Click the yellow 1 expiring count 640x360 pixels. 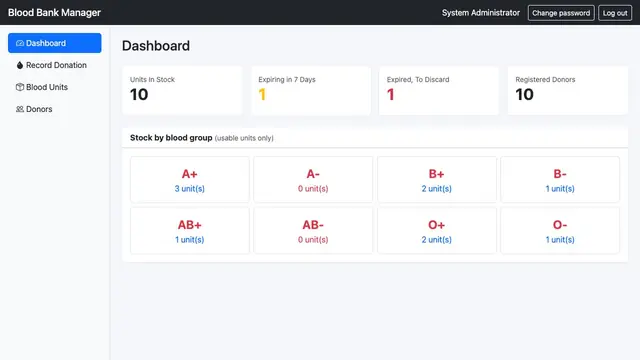point(262,95)
